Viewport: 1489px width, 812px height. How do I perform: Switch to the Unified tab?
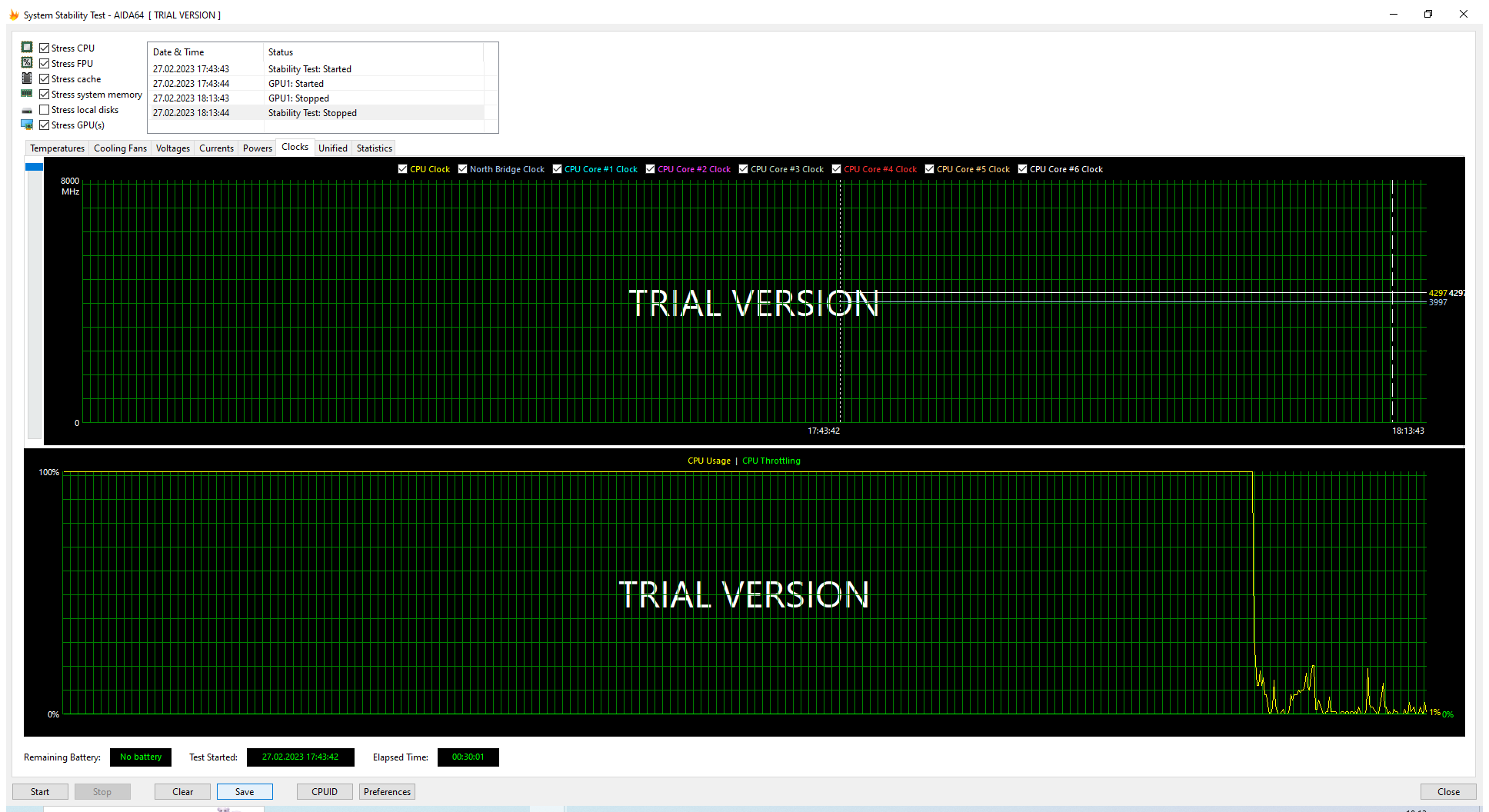pyautogui.click(x=333, y=148)
